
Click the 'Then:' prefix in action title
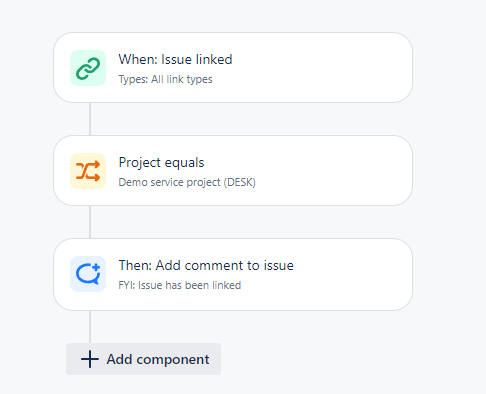135,265
